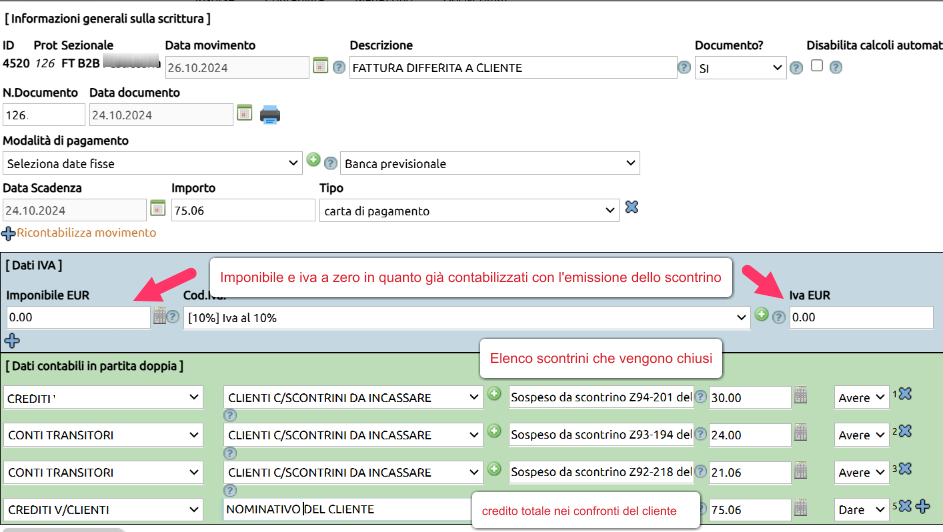
Task: Open Documento? dropdown showing SI
Action: [740, 68]
